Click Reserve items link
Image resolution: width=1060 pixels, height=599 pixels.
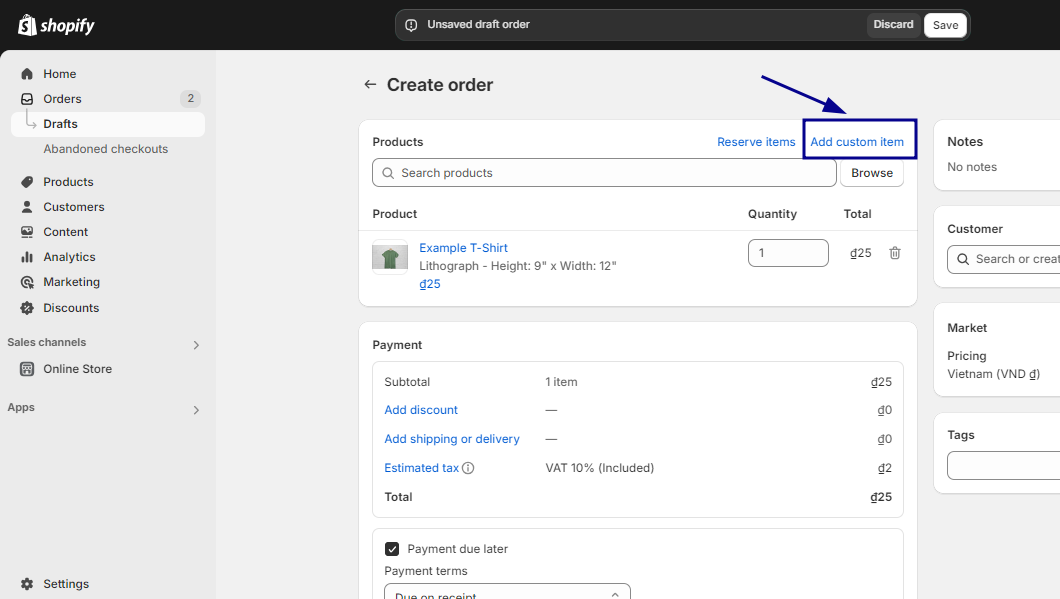(756, 142)
